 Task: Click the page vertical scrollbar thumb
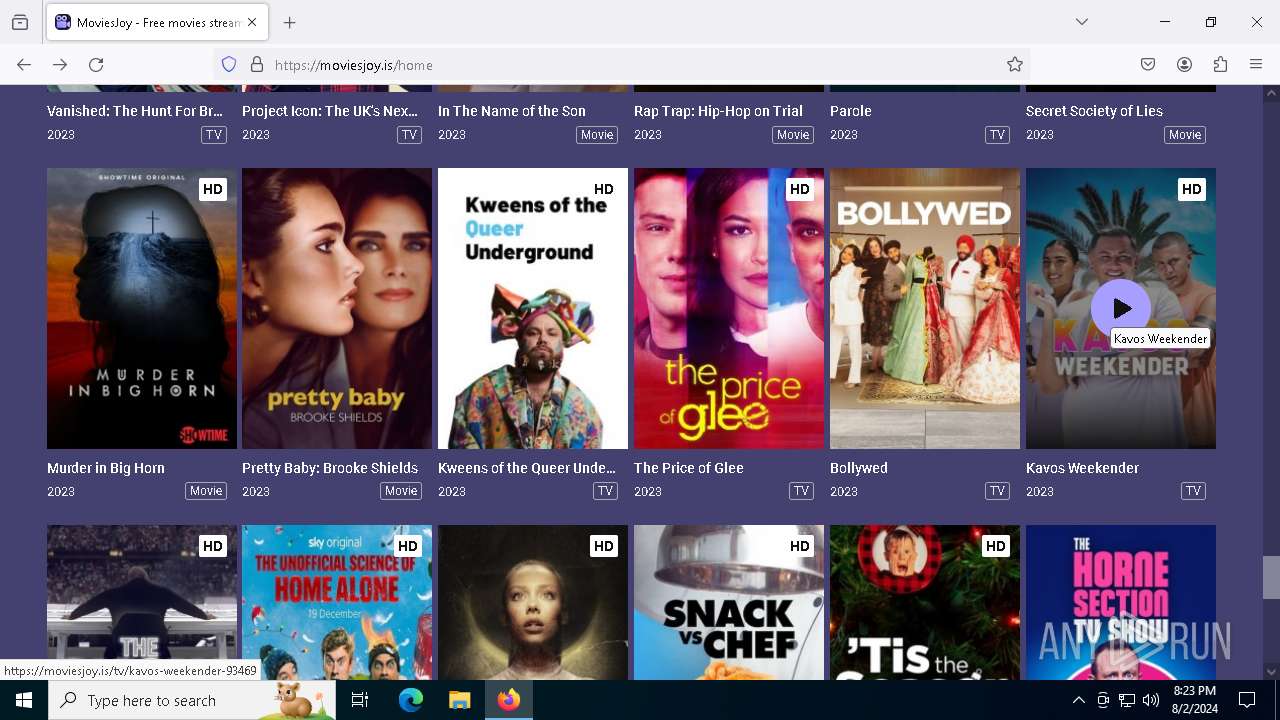pos(1271,577)
